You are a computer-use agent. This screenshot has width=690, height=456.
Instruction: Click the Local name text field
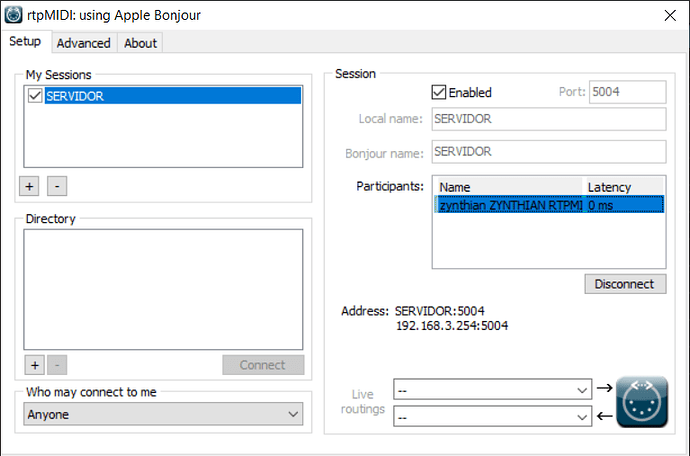point(548,119)
